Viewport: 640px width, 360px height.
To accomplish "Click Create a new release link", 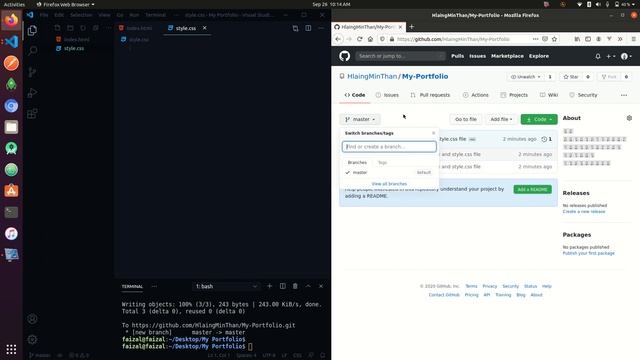I will pos(584,211).
